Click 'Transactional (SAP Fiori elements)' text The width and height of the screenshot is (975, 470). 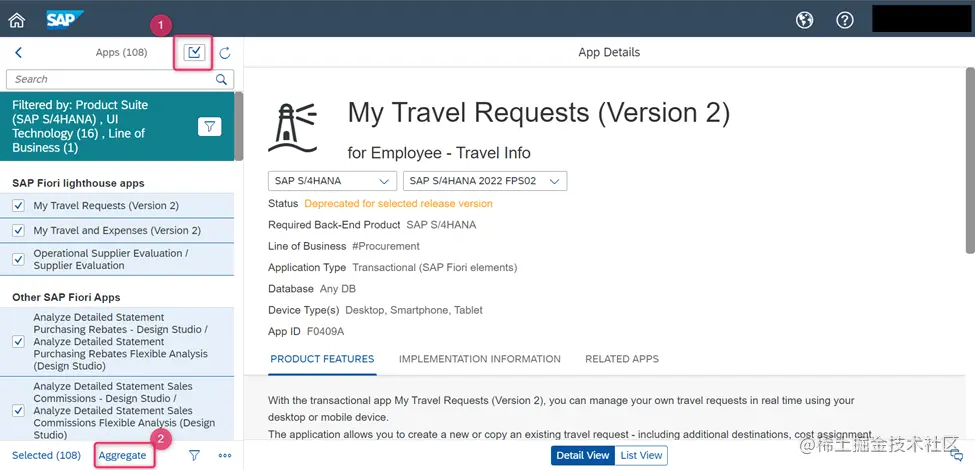coord(435,268)
